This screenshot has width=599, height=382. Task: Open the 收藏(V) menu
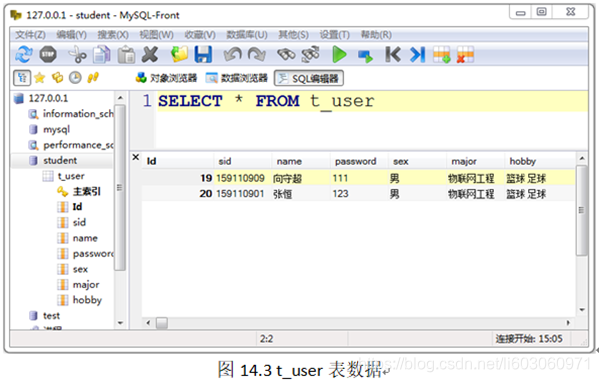click(200, 35)
